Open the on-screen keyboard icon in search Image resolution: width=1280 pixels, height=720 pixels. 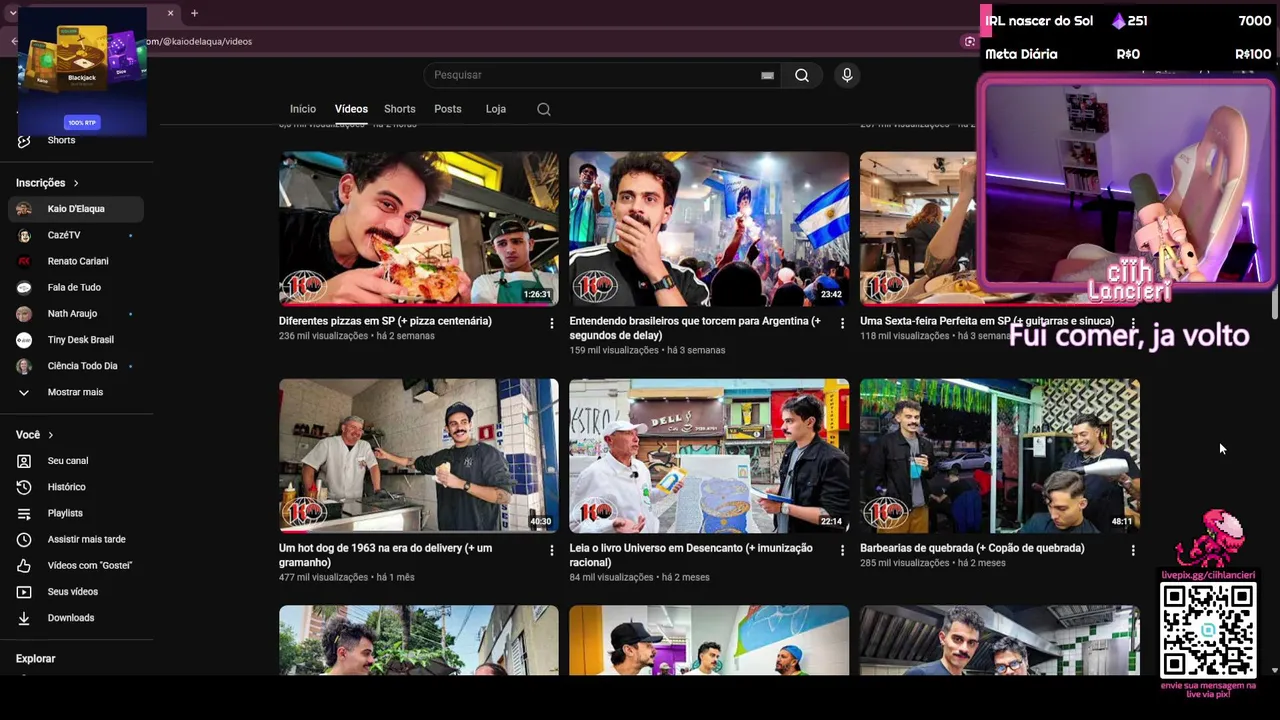click(767, 75)
